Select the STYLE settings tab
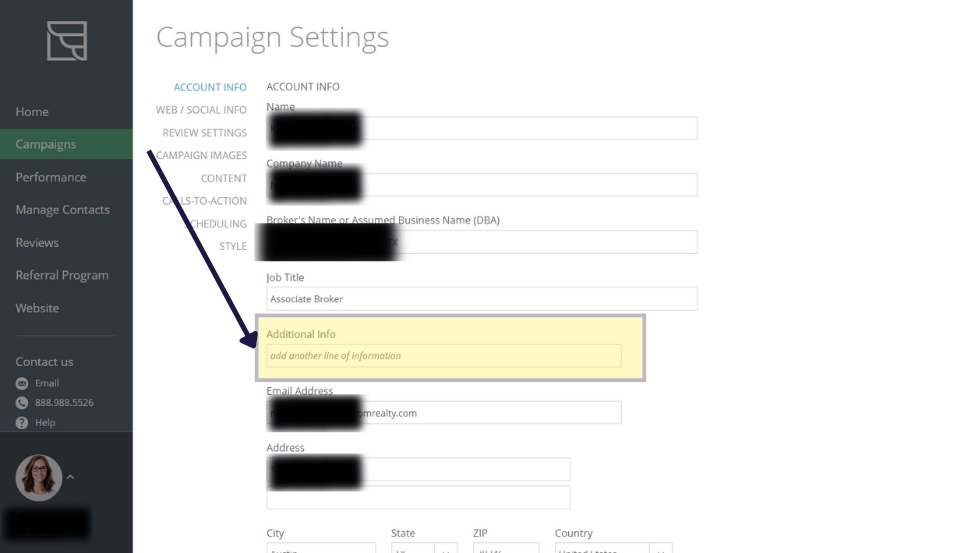Screen dimensions: 967x553 pyautogui.click(x=233, y=246)
